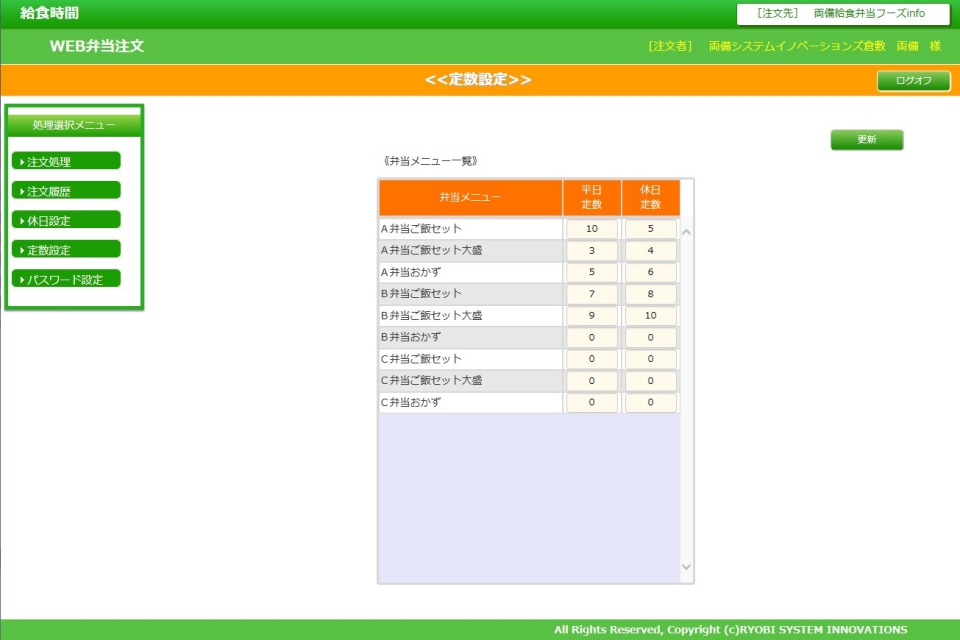This screenshot has width=960, height=640.
Task: Click the WEB弁当注文 heading
Action: point(97,46)
